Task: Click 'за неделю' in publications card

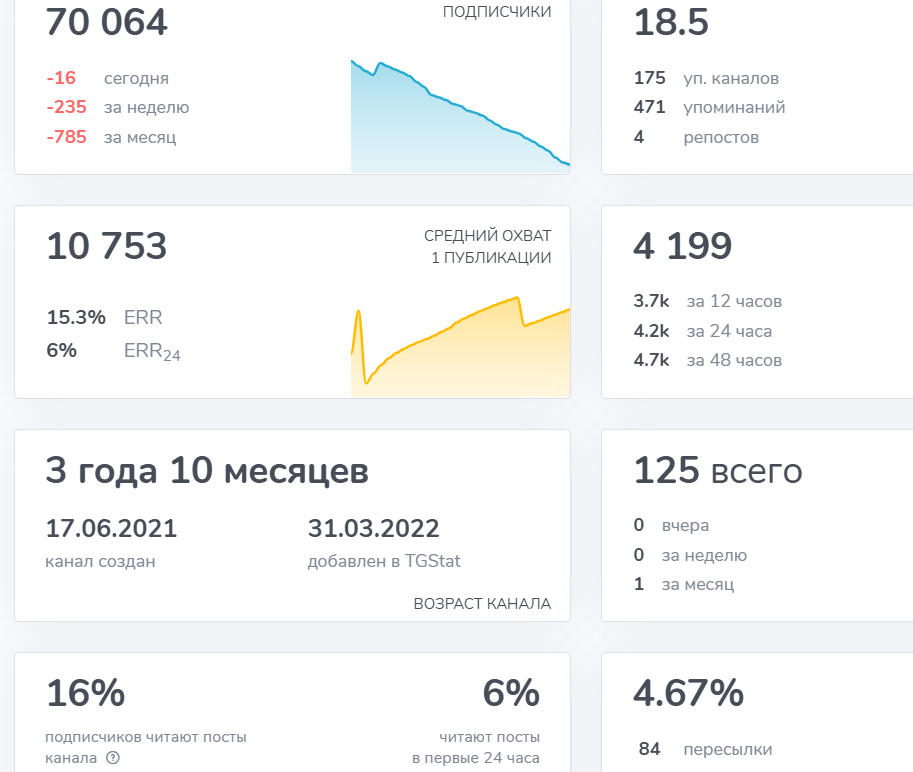Action: [x=704, y=555]
